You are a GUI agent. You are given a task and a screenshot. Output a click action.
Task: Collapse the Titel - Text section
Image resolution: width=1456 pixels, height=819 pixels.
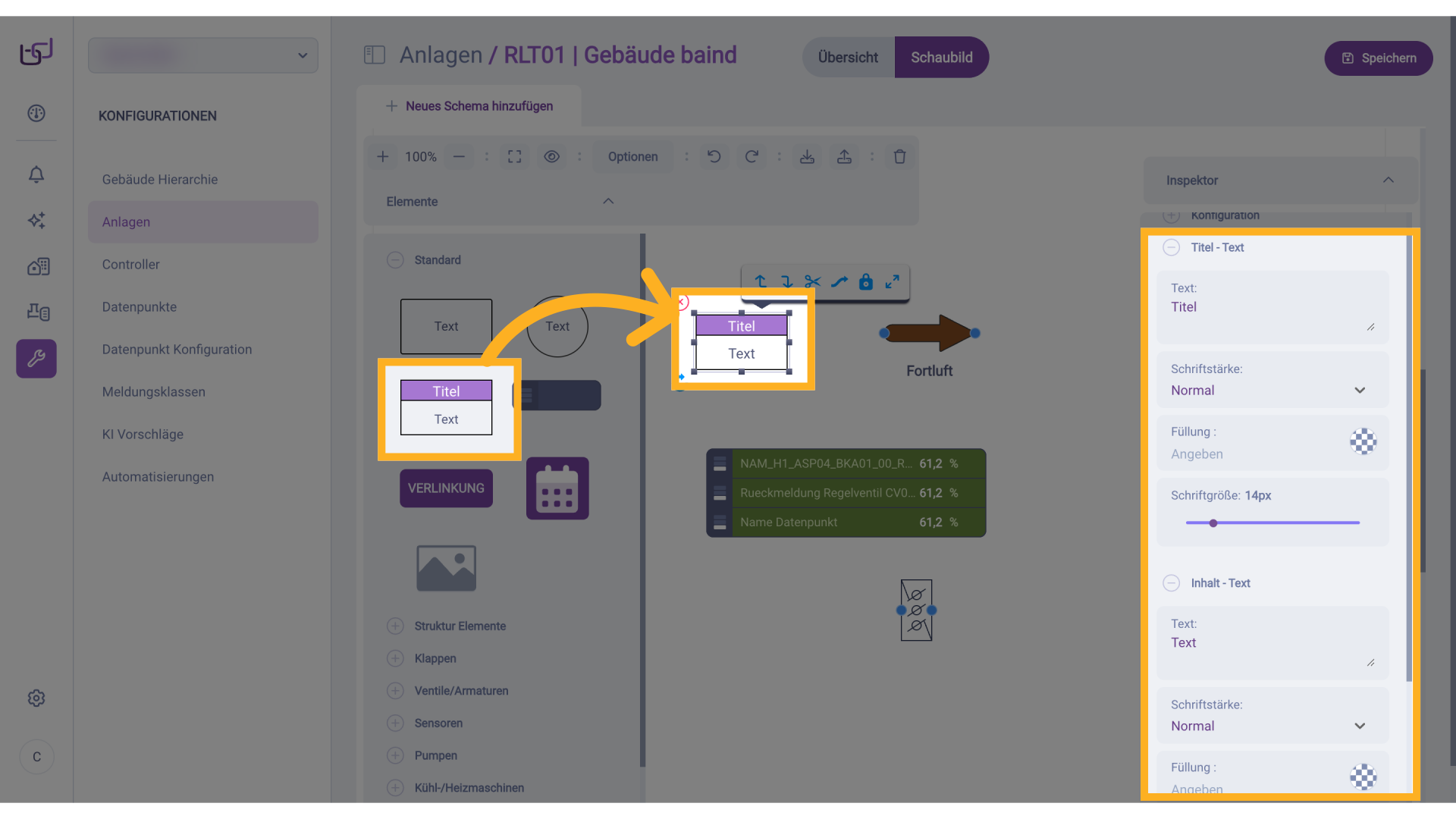click(1172, 247)
